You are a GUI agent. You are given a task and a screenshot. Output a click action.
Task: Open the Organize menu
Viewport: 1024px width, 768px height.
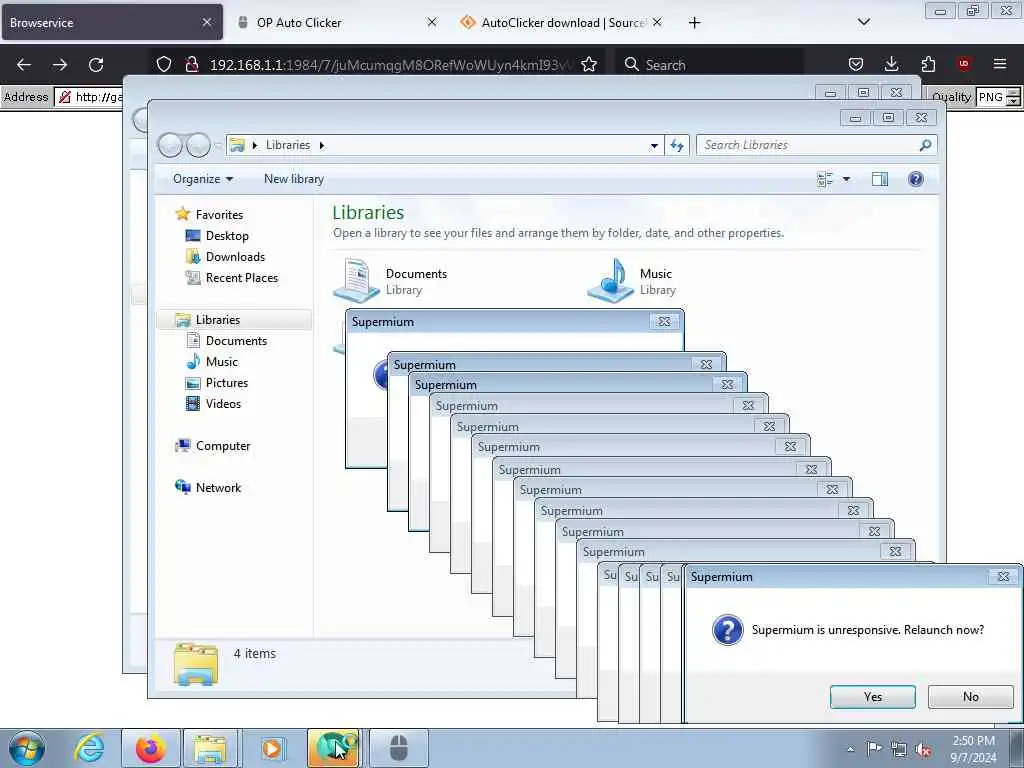coord(202,179)
